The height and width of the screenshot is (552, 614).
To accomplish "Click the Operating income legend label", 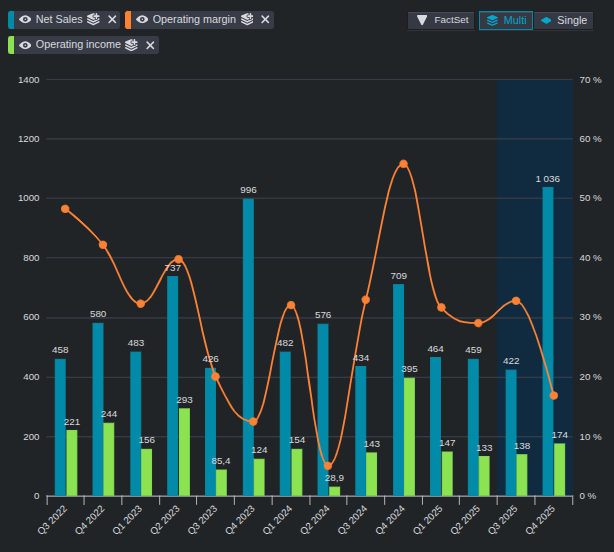I will tap(78, 45).
